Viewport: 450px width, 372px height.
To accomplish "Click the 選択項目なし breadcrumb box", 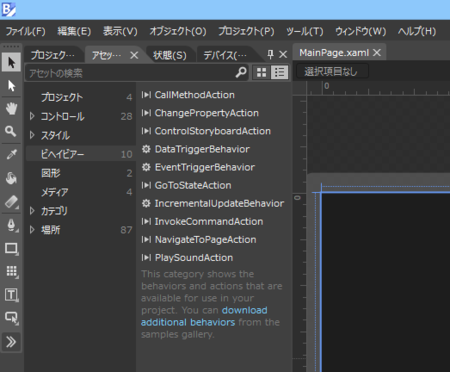I will tap(332, 71).
